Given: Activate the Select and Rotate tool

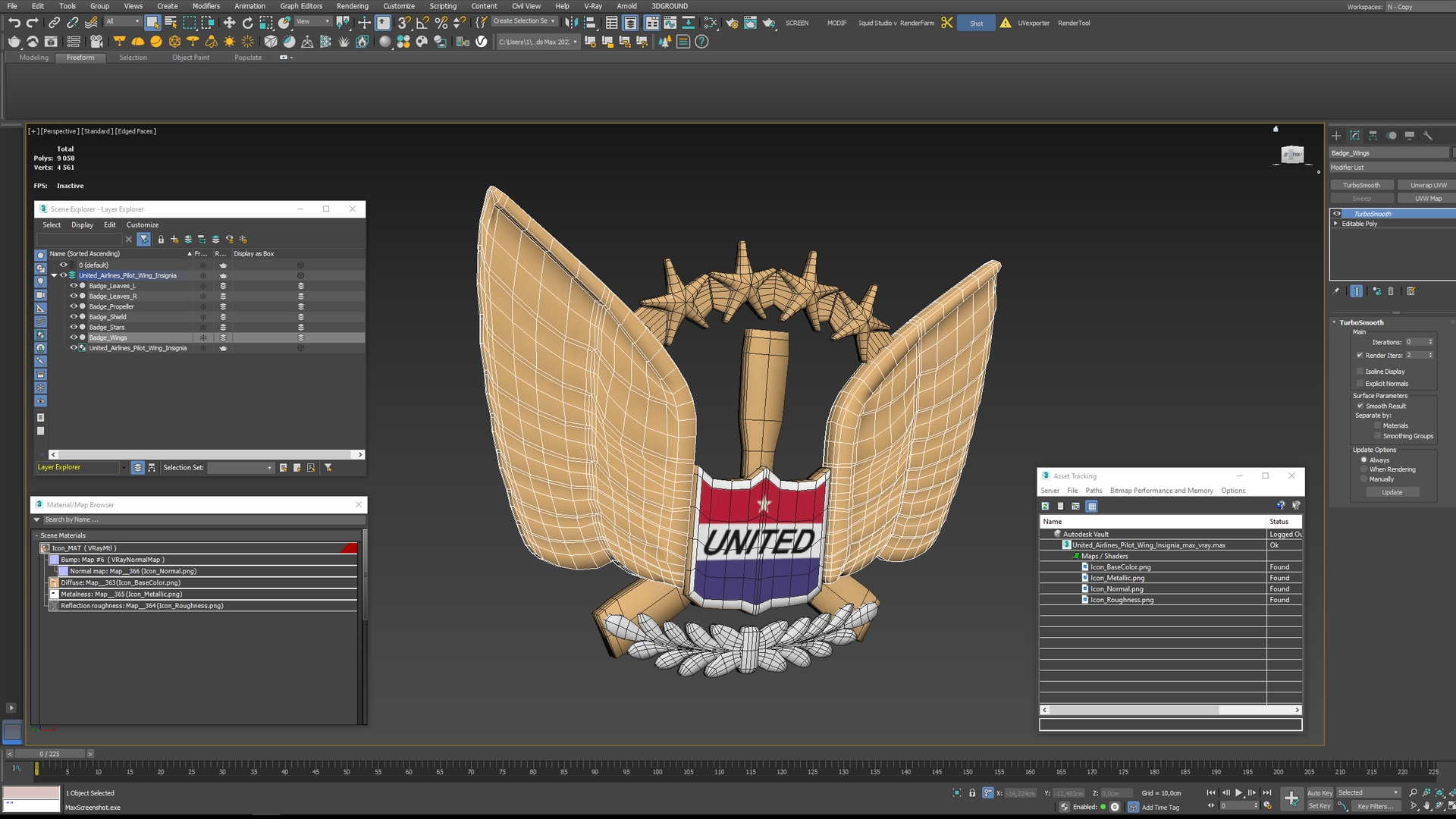Looking at the screenshot, I should [247, 23].
